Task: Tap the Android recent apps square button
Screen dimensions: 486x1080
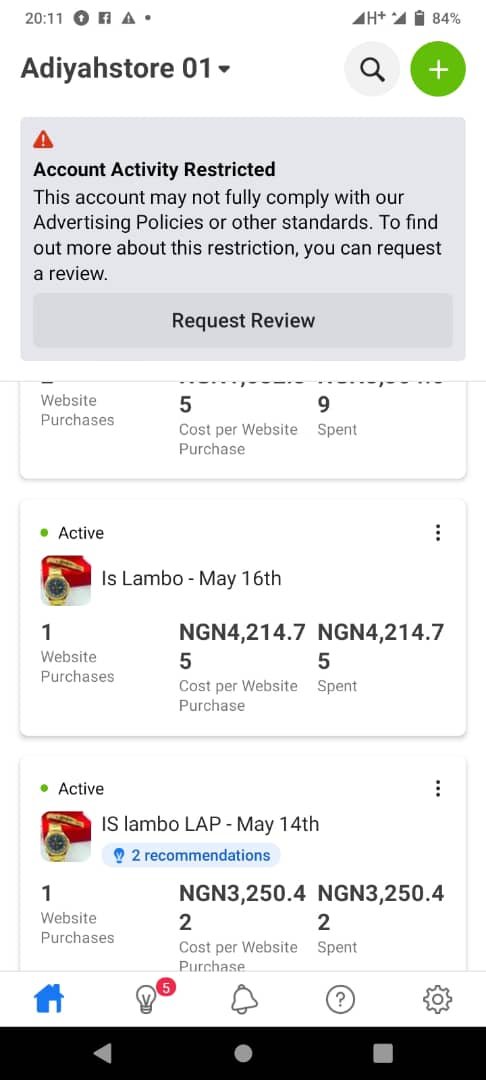Action: (x=383, y=1053)
